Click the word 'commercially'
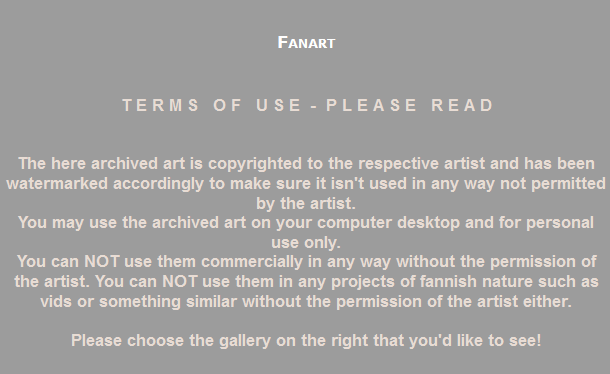This screenshot has height=374, width=610. click(252, 262)
